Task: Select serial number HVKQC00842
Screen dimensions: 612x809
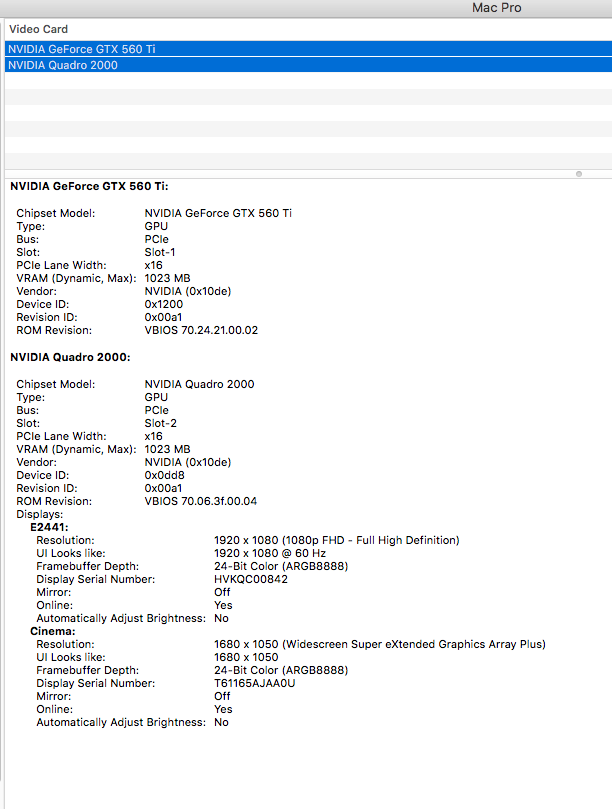Action: coord(251,579)
